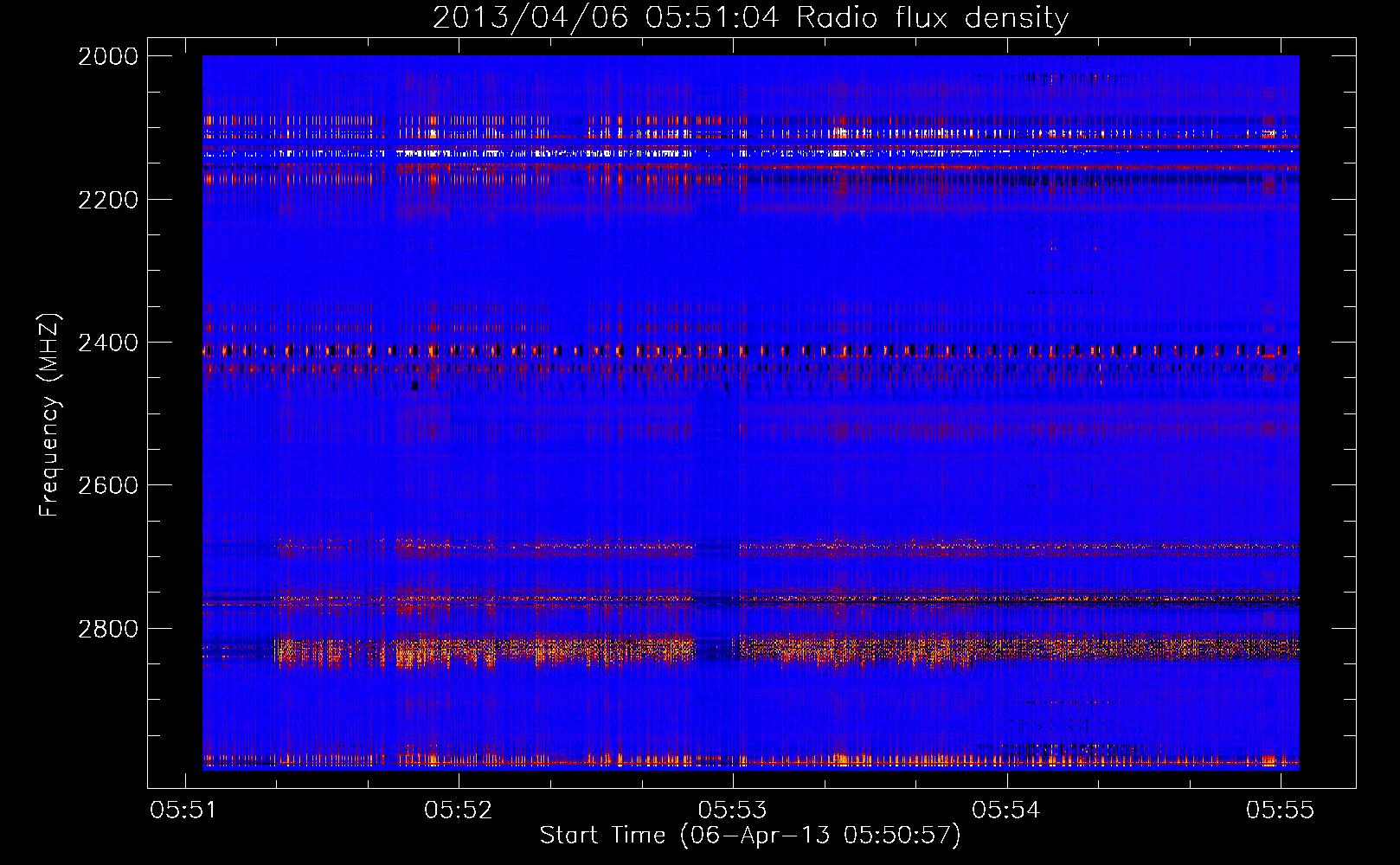
Task: Click the 05:51 time axis label
Action: [183, 810]
